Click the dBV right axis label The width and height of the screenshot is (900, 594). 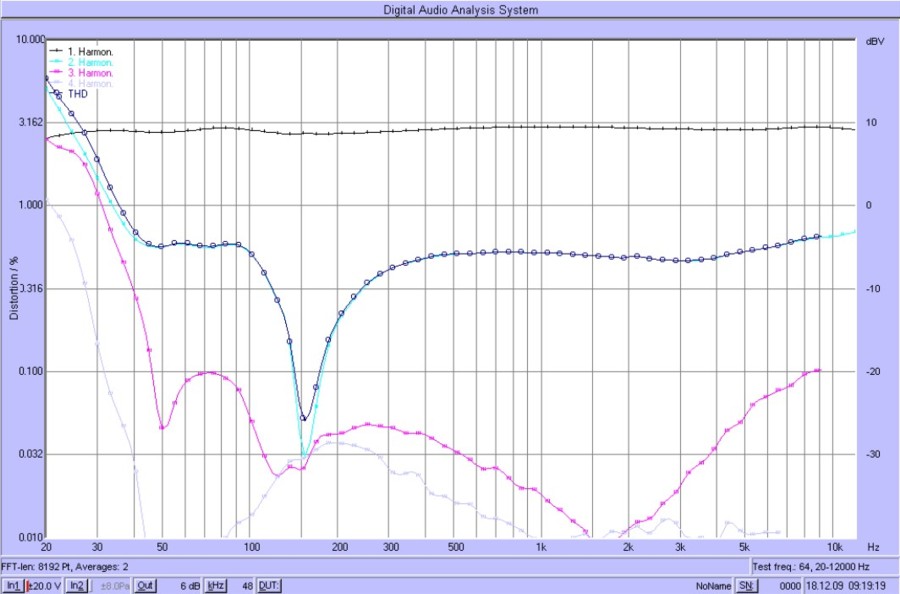(872, 41)
